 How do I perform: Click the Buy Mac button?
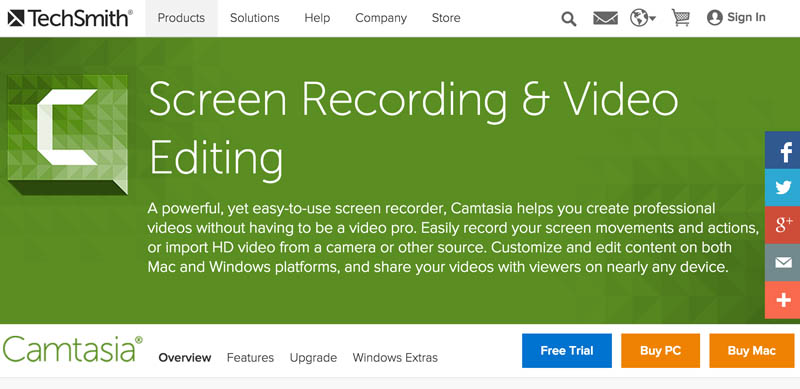752,351
